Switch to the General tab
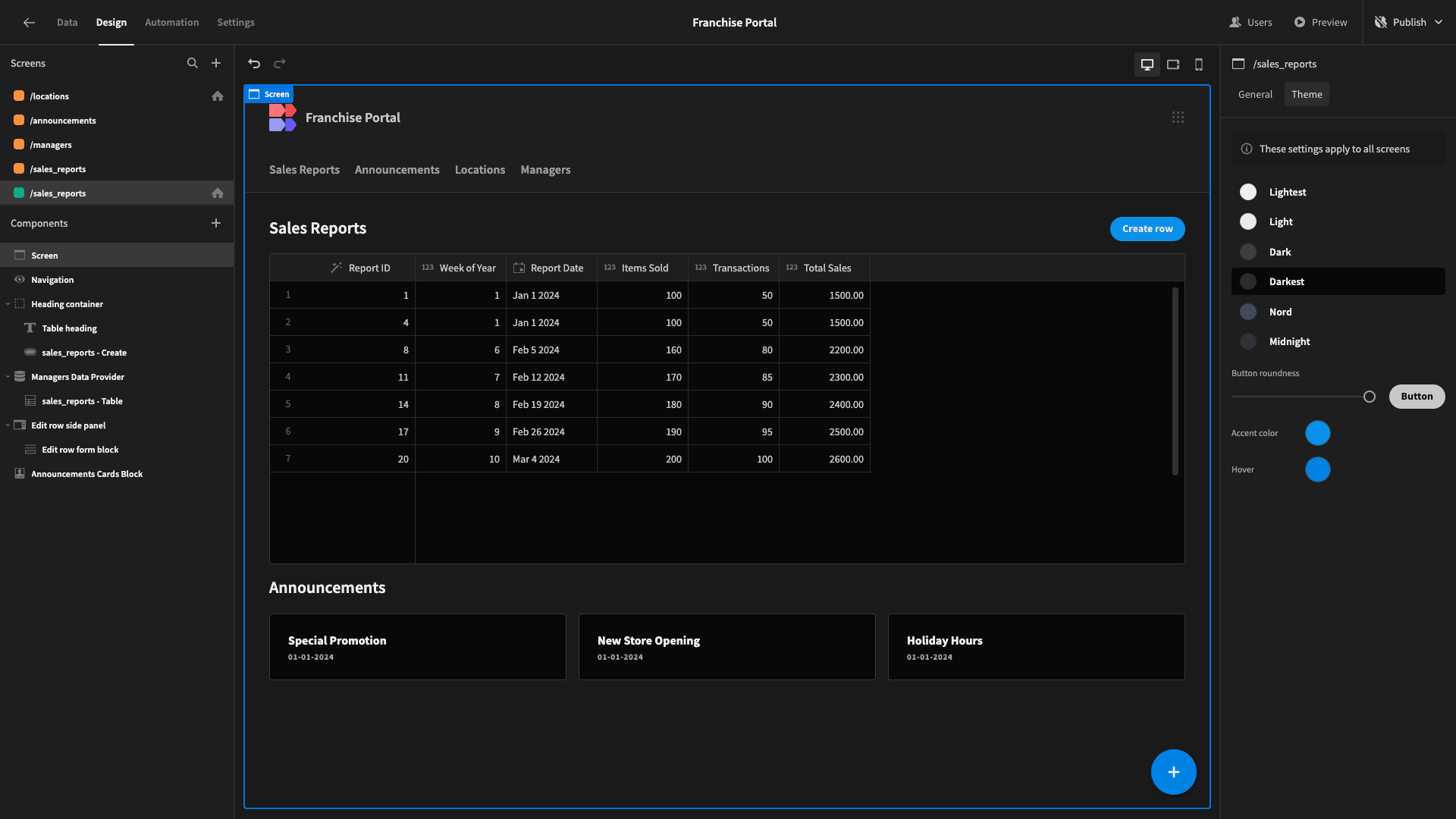The height and width of the screenshot is (819, 1456). 1255,94
